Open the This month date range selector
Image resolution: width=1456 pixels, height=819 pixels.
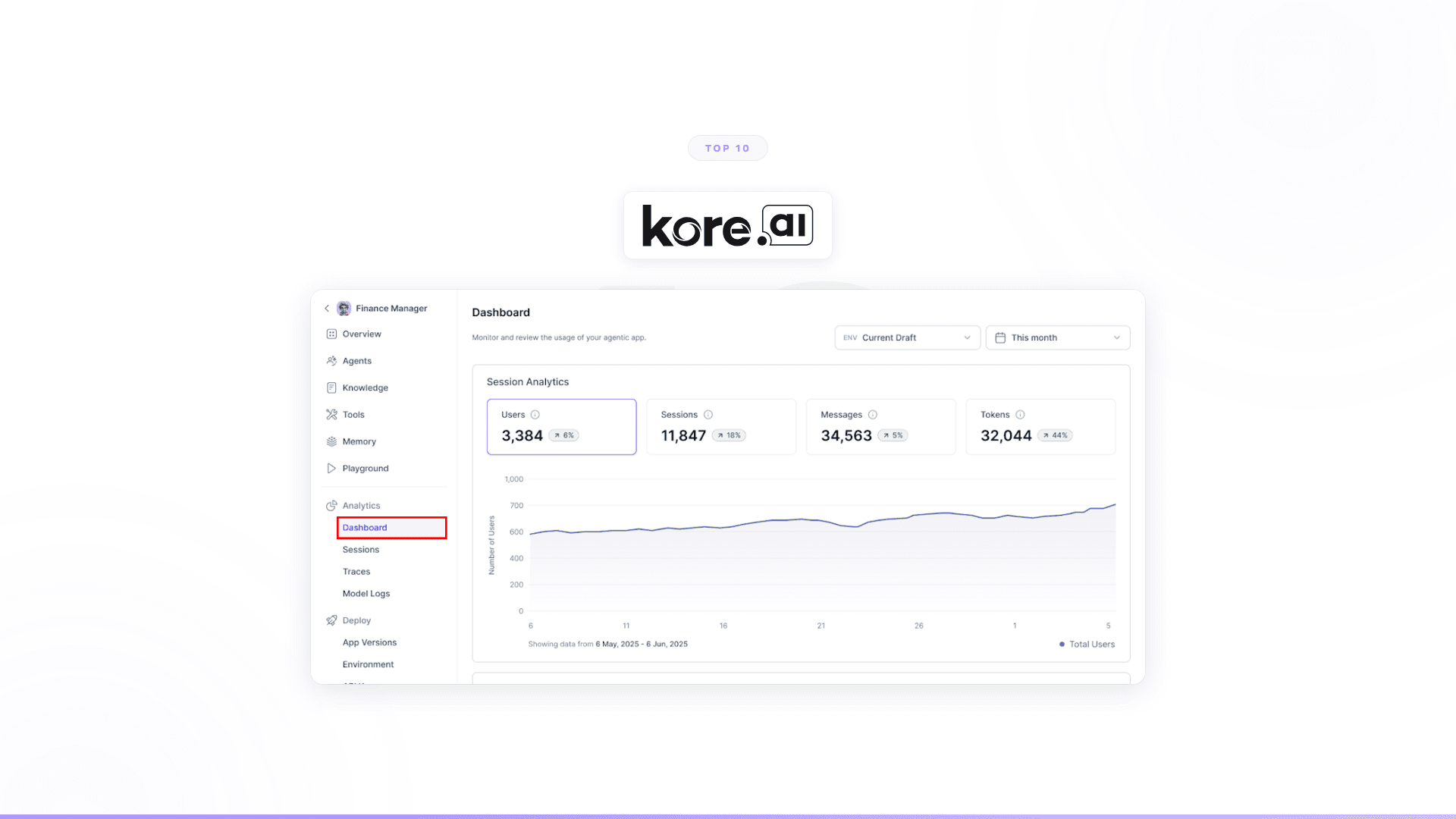1057,337
